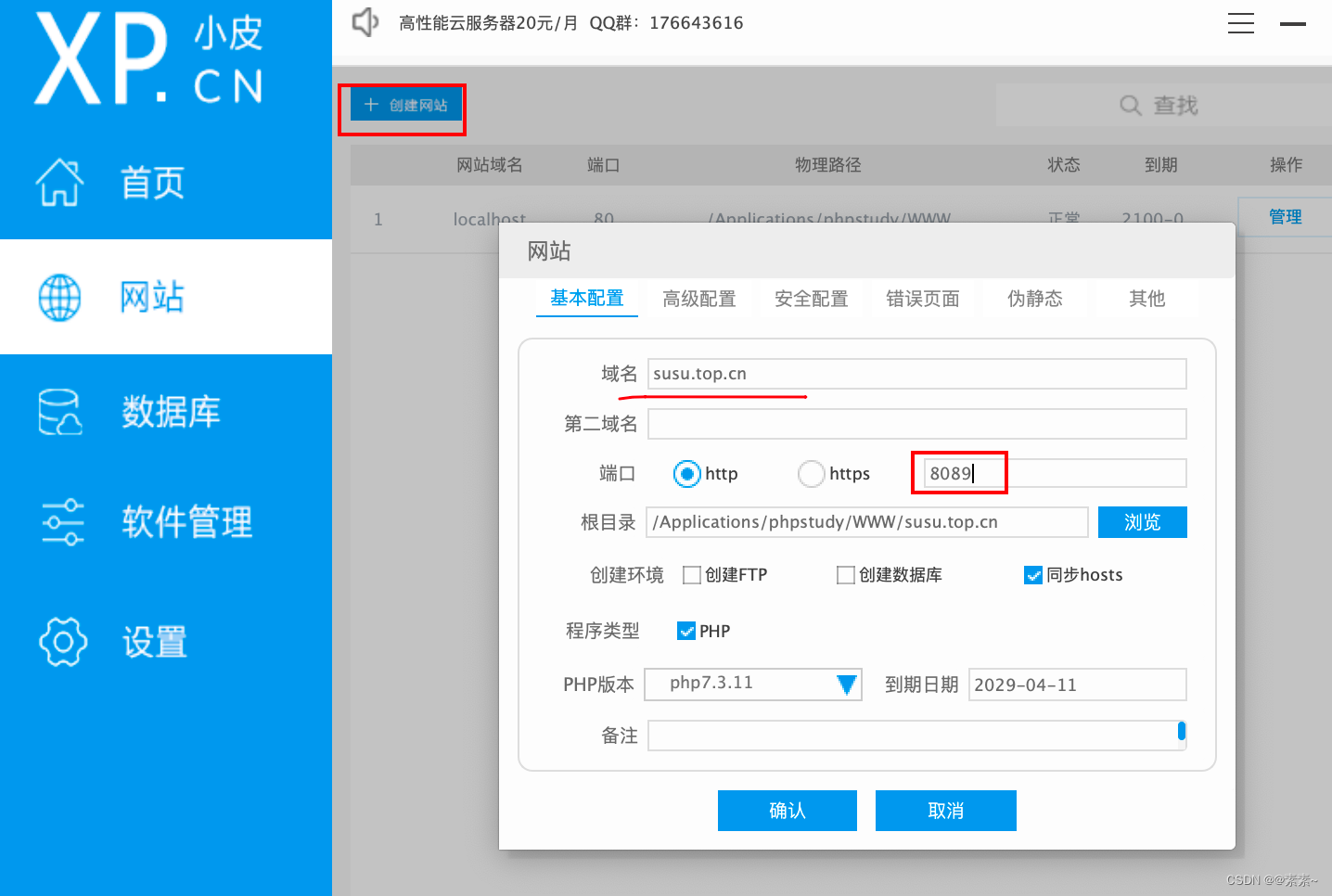Click the search magnifier icon
Image resolution: width=1332 pixels, height=896 pixels.
pyautogui.click(x=1130, y=106)
